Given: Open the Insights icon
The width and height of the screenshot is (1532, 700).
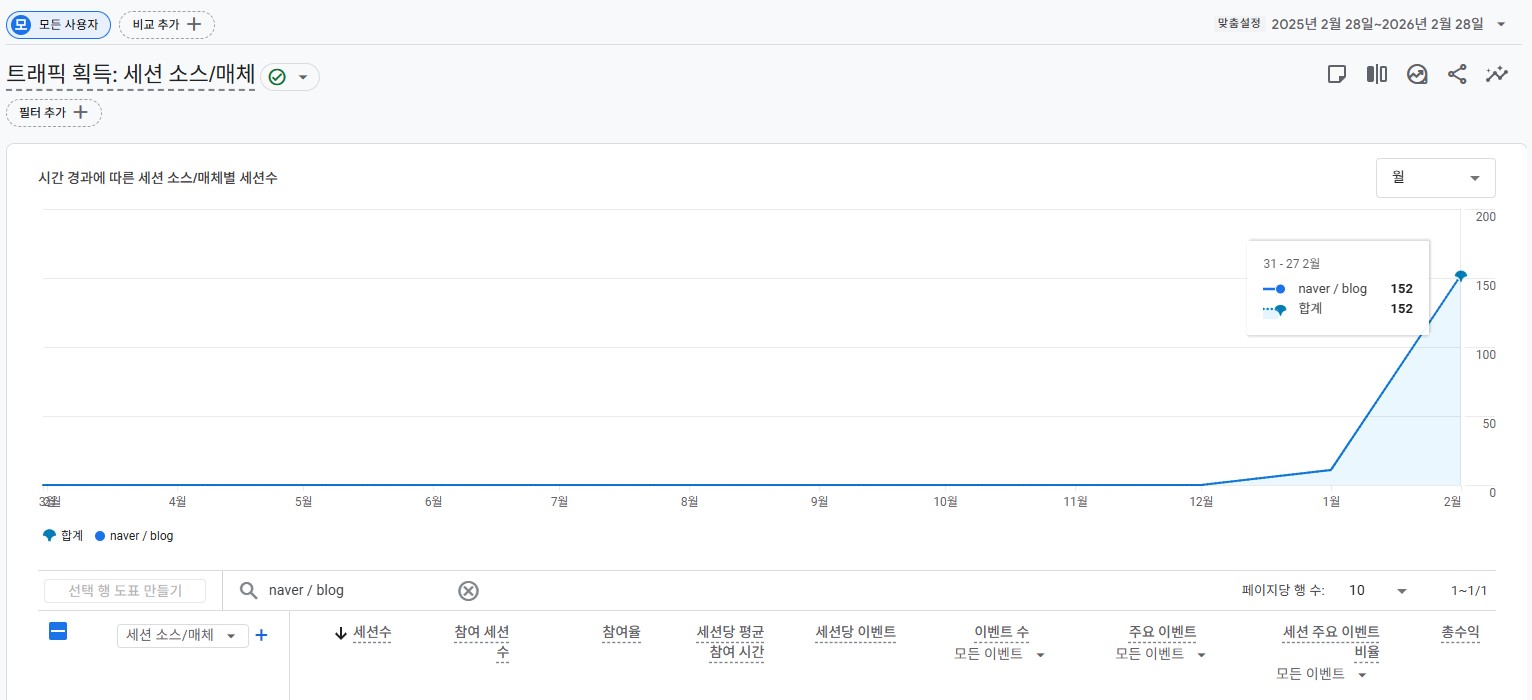Looking at the screenshot, I should tap(1417, 73).
